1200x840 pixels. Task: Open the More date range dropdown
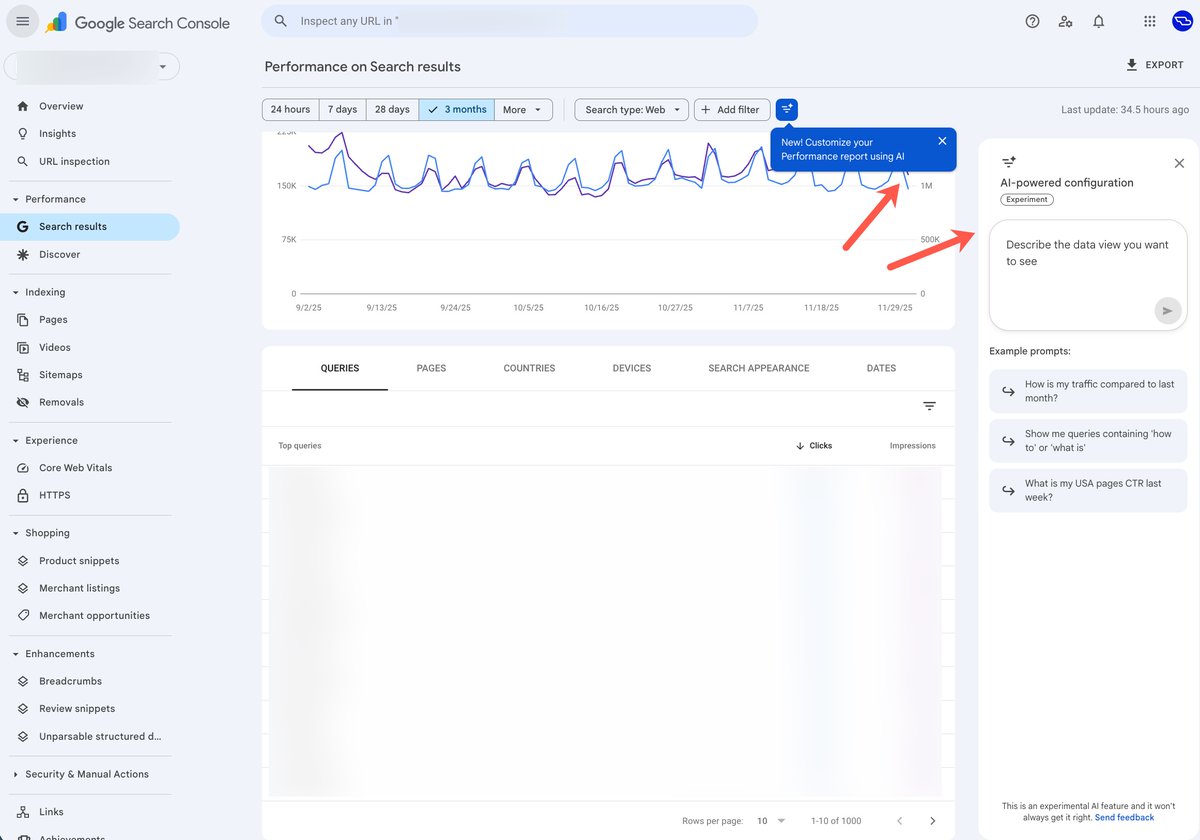tap(524, 109)
